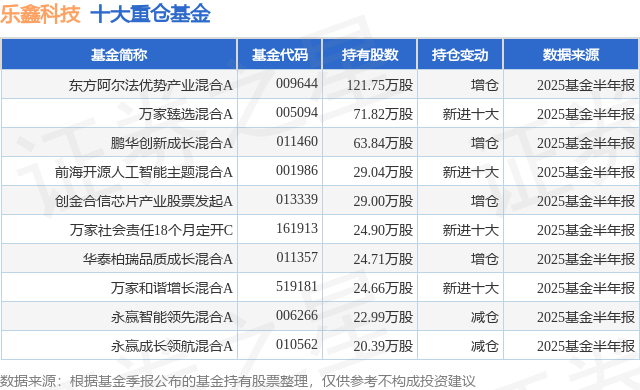Click the 基金代码 column header

(x=280, y=55)
